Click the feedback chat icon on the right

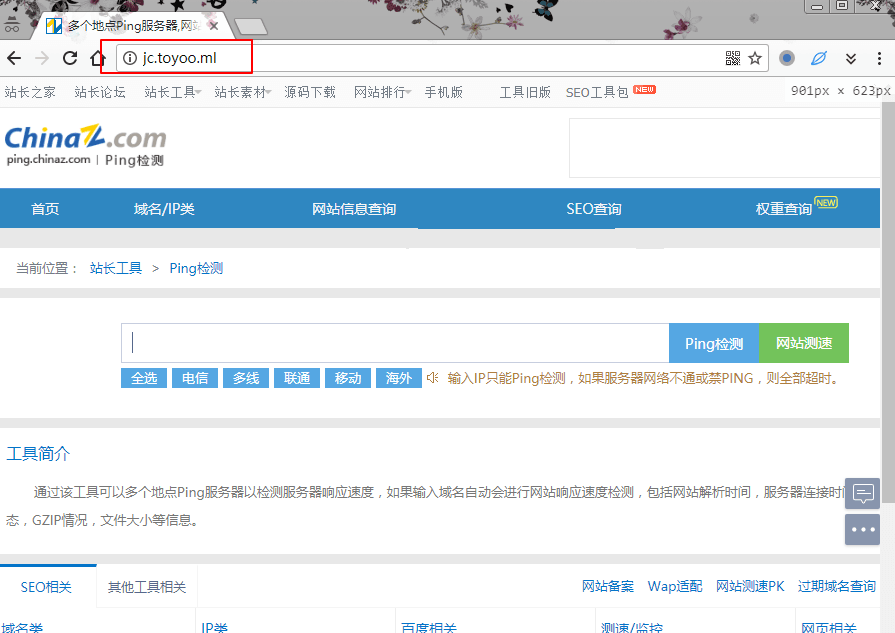click(x=862, y=493)
